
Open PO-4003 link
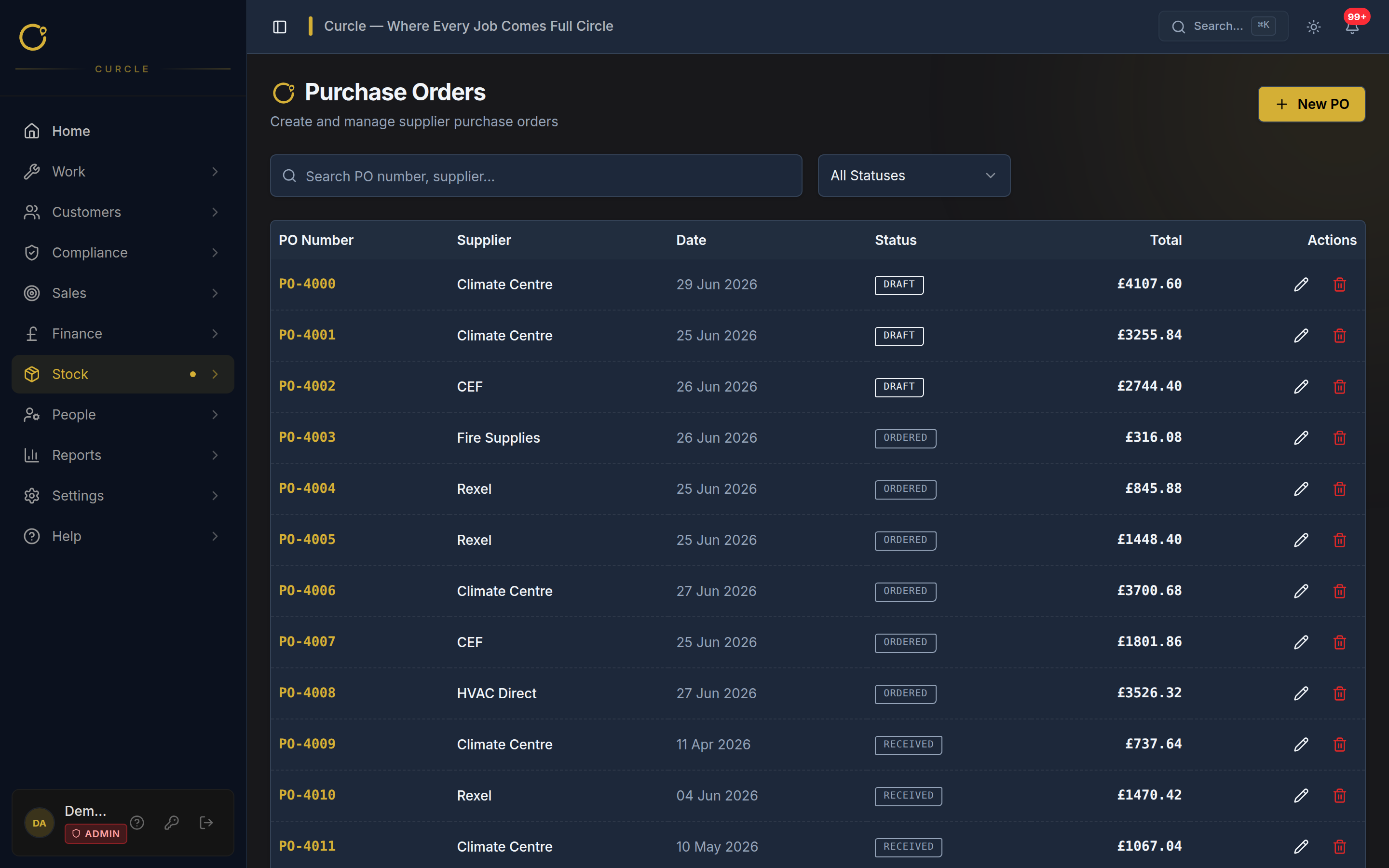pos(307,437)
